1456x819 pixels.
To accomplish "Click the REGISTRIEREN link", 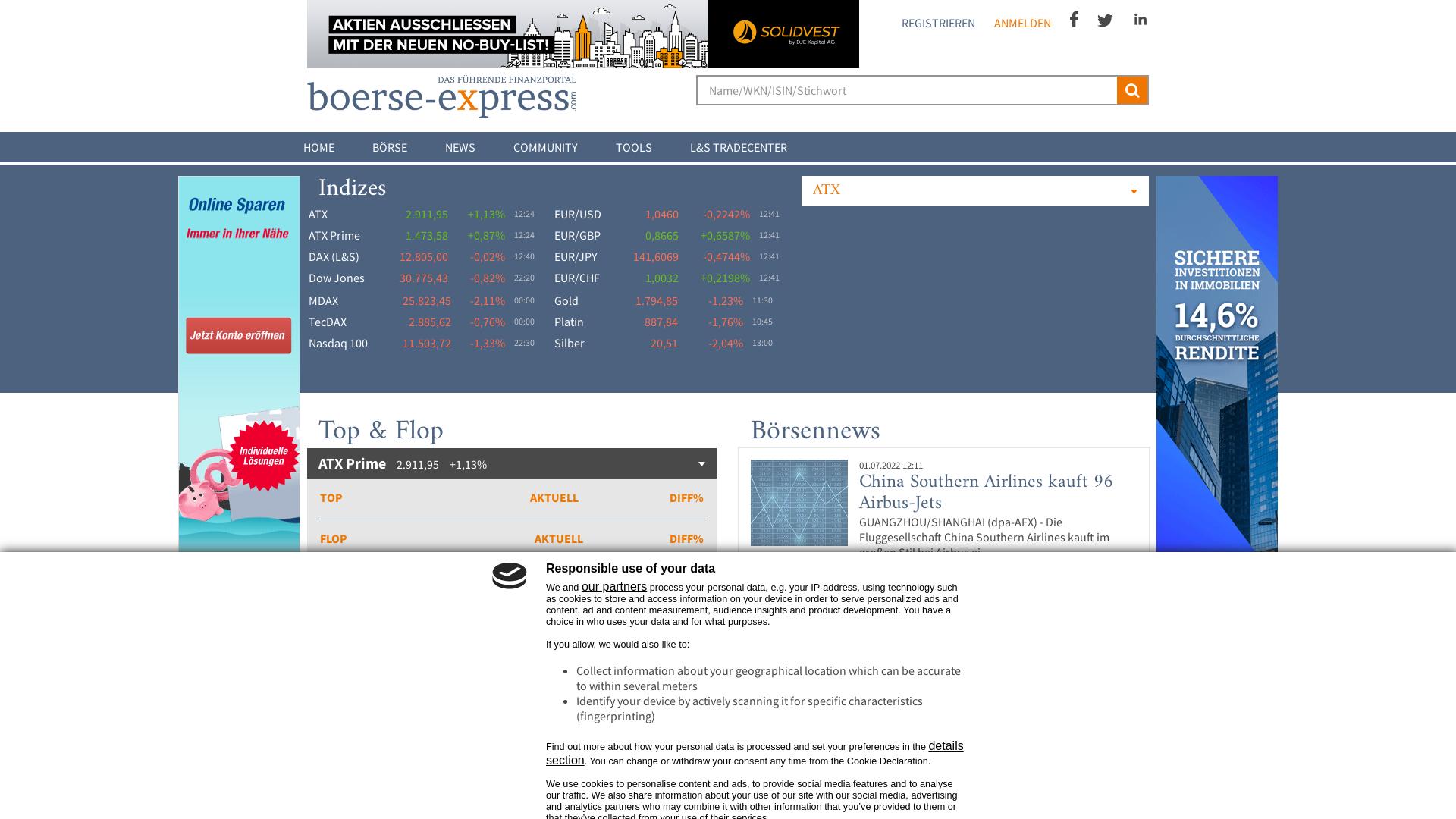I will (x=938, y=24).
